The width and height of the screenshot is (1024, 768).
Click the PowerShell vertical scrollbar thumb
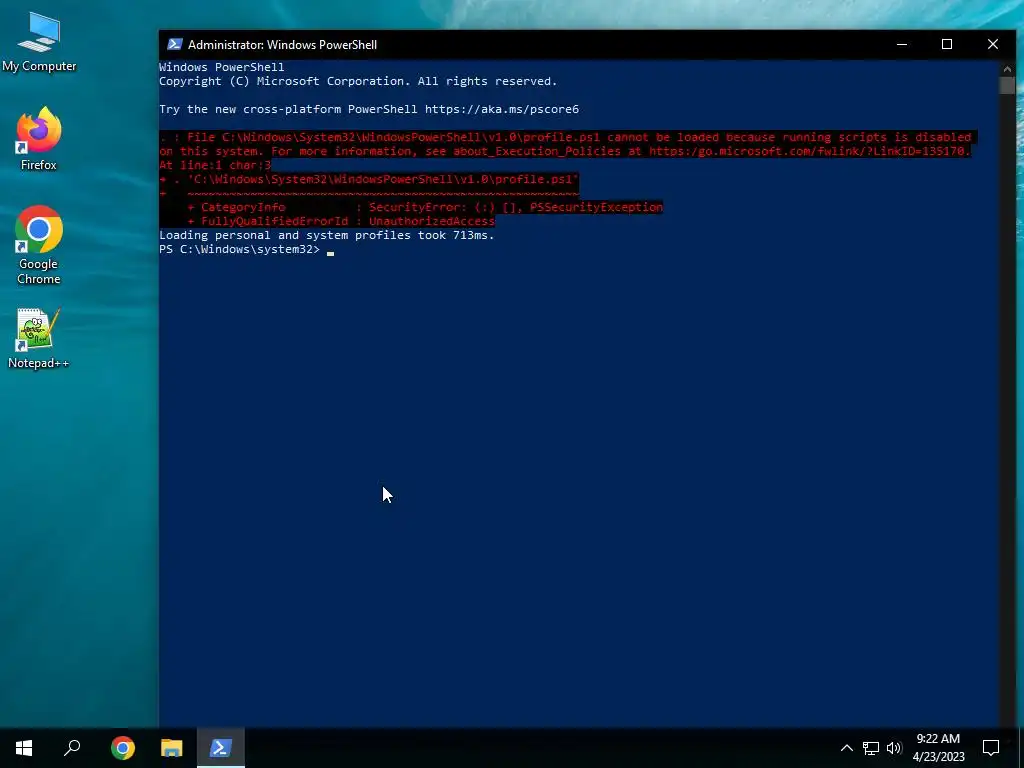point(1006,85)
